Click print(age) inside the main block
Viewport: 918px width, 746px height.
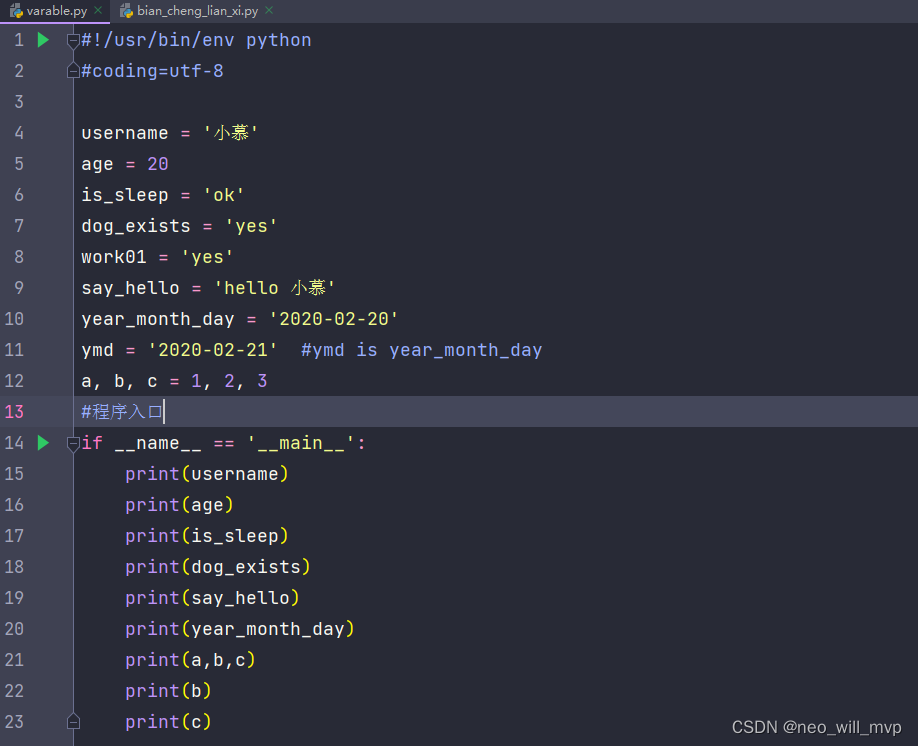click(179, 504)
